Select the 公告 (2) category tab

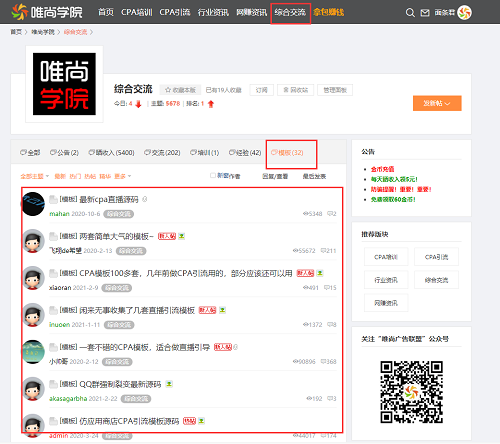[64, 153]
